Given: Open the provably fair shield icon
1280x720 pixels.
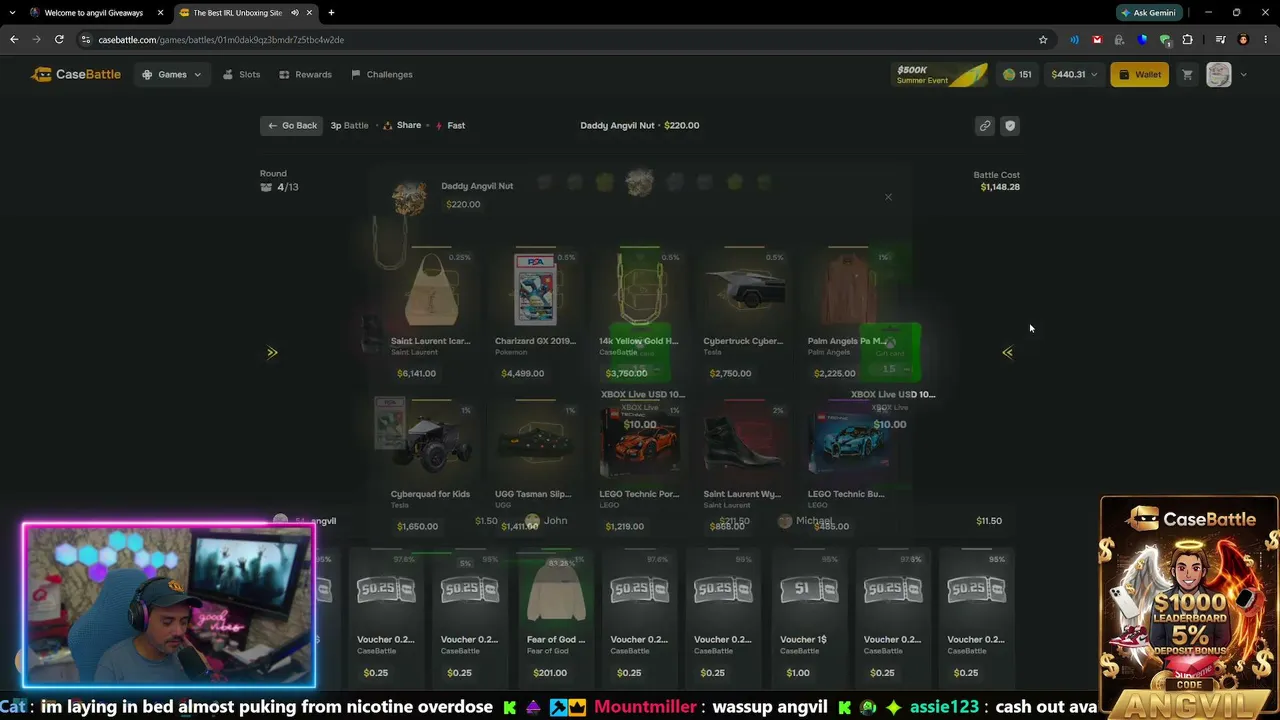Looking at the screenshot, I should (1010, 125).
